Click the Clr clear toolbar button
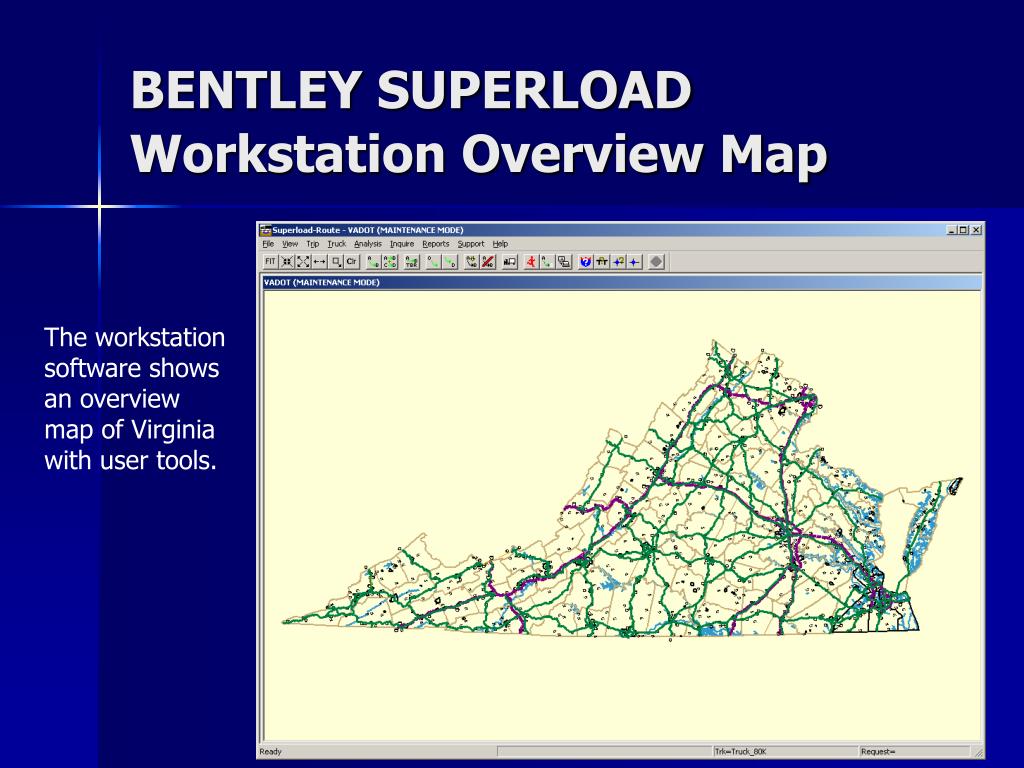This screenshot has width=1024, height=768. [351, 261]
